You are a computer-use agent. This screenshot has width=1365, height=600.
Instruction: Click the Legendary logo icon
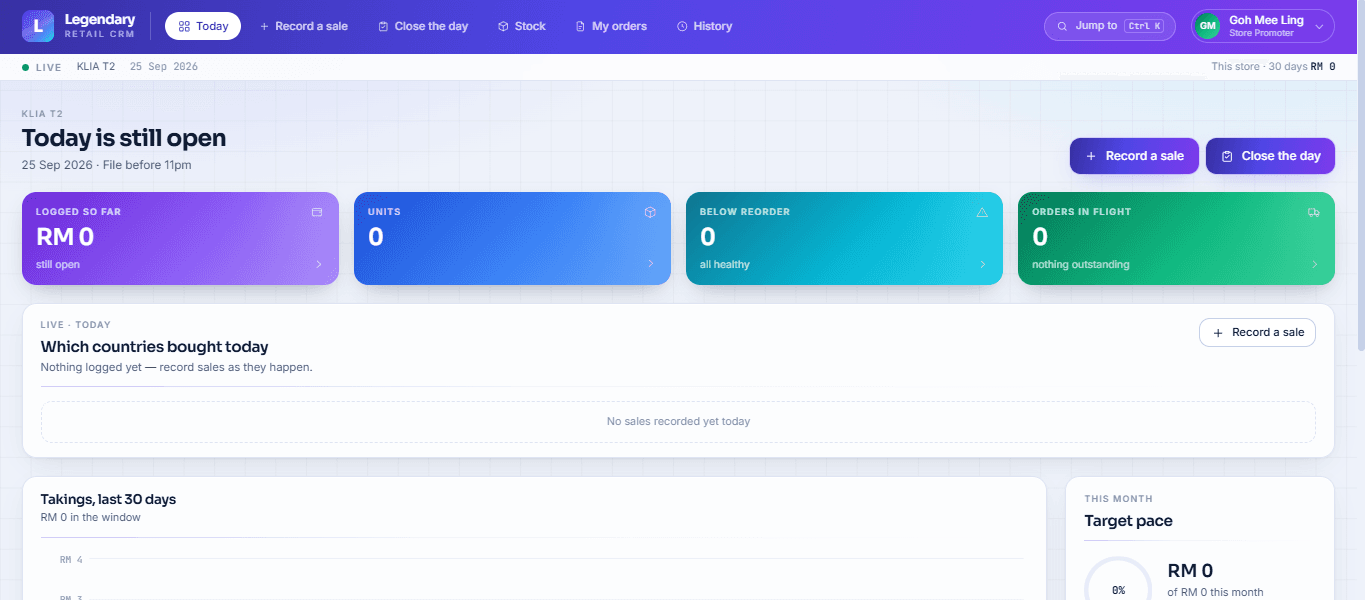pyautogui.click(x=38, y=26)
